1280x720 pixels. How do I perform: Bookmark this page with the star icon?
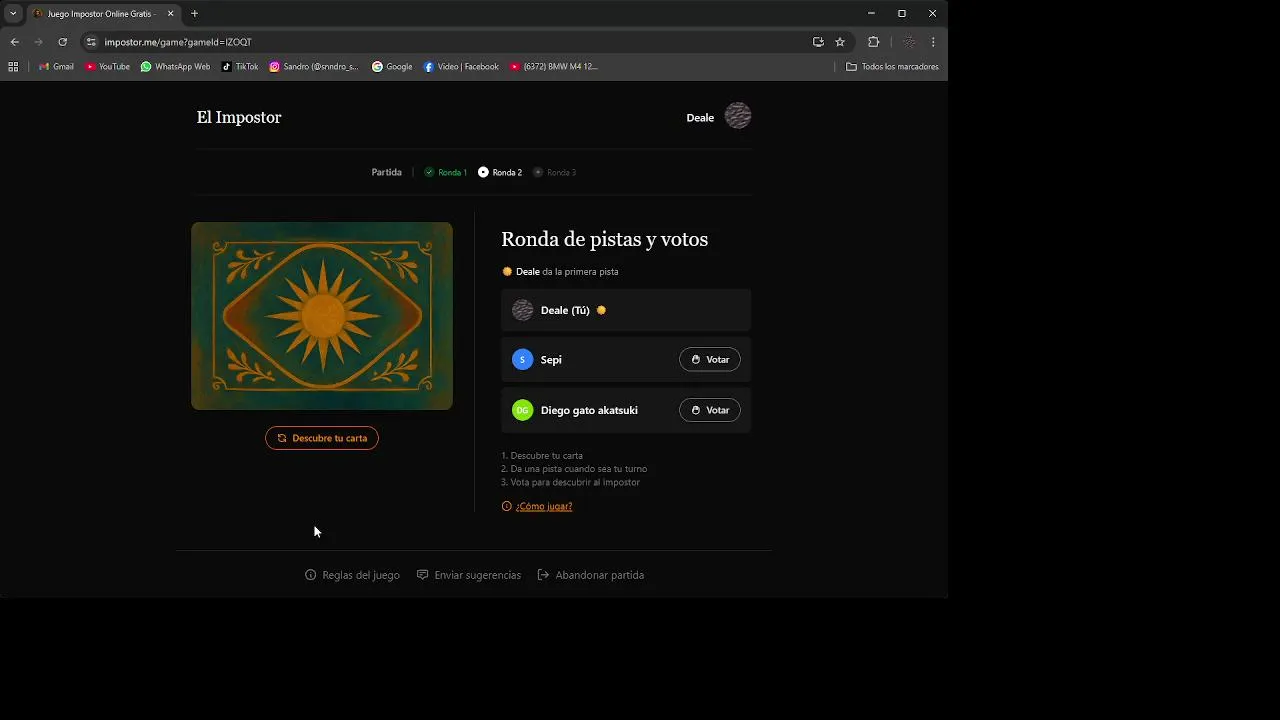click(x=840, y=42)
